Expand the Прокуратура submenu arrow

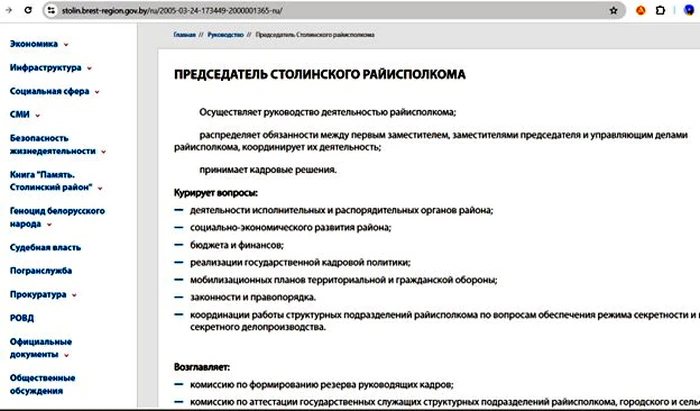(73, 296)
